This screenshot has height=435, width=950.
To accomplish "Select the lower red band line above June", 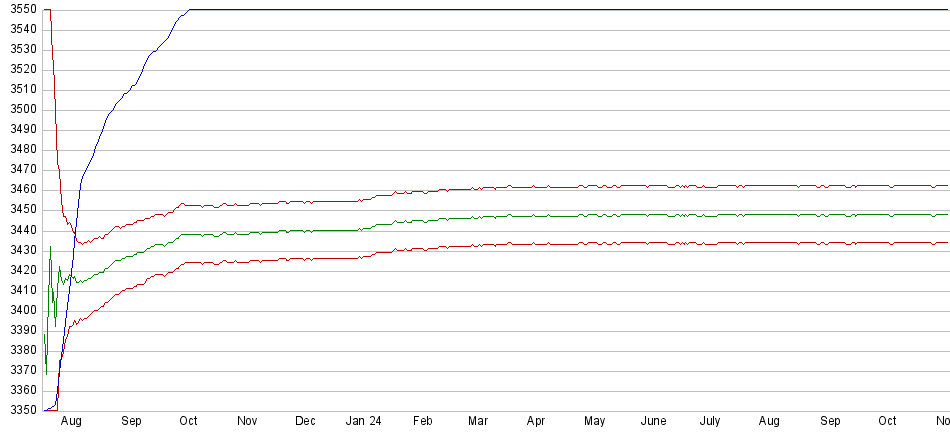I will point(652,242).
